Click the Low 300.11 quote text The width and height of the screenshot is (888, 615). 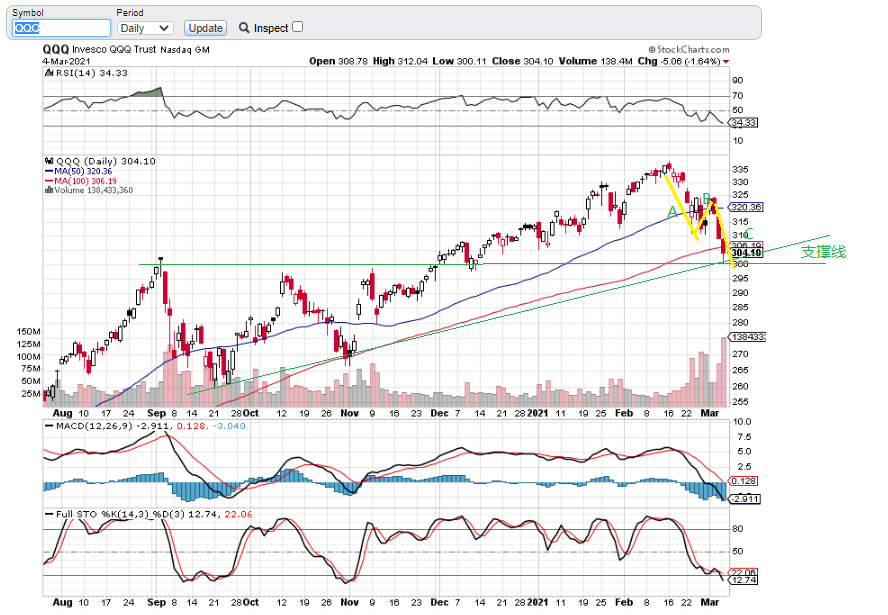pyautogui.click(x=459, y=61)
